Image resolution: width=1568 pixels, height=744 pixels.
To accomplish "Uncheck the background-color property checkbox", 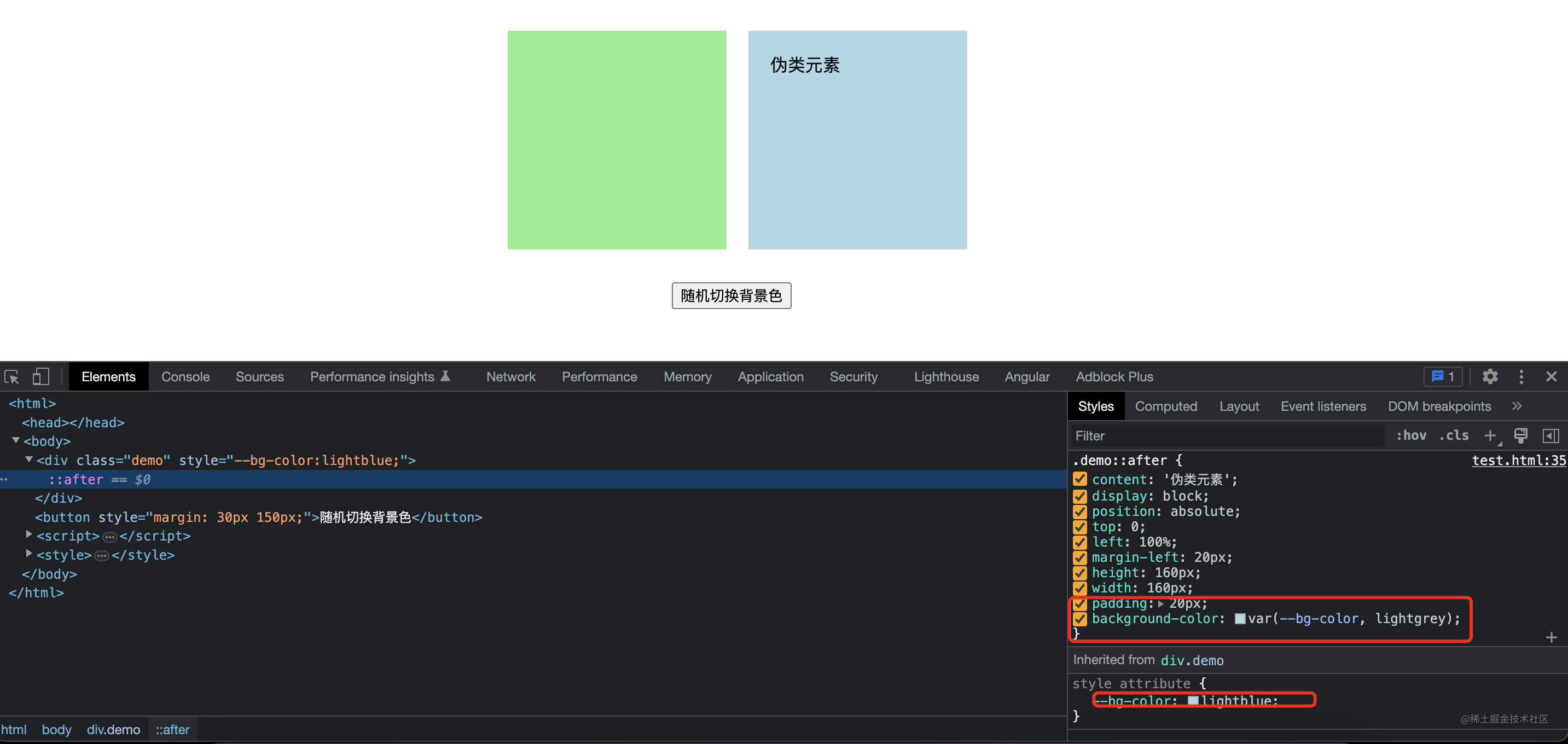I will click(x=1080, y=619).
